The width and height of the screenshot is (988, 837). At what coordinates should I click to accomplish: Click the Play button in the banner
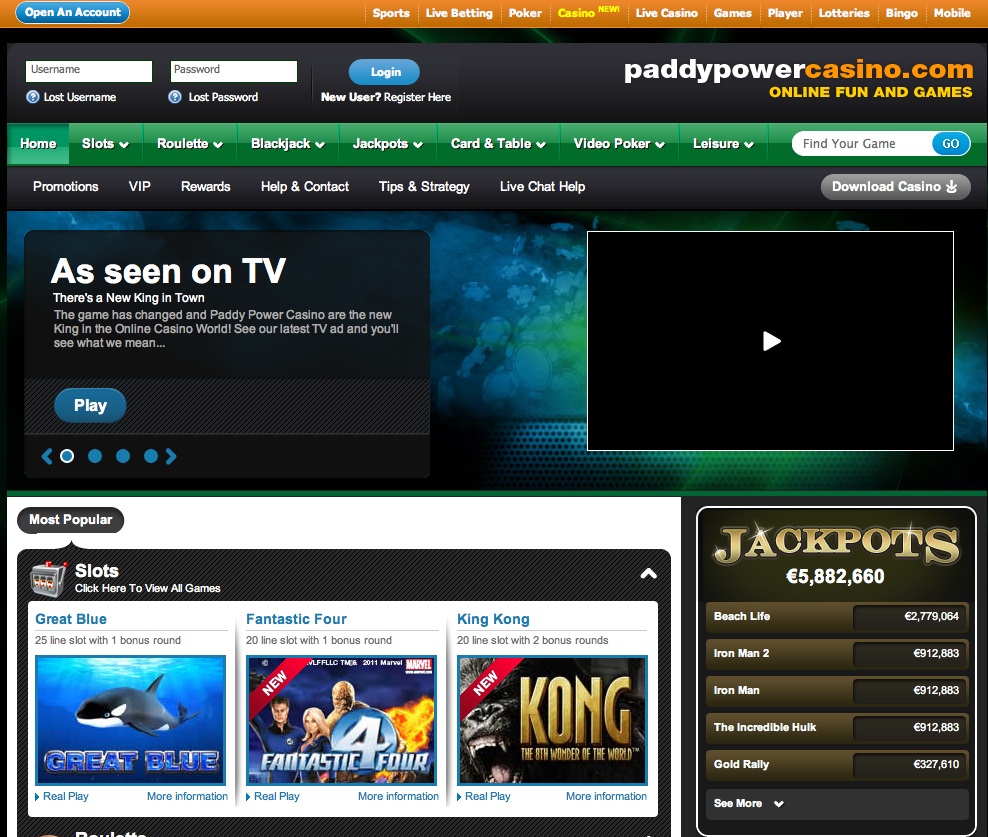coord(90,405)
